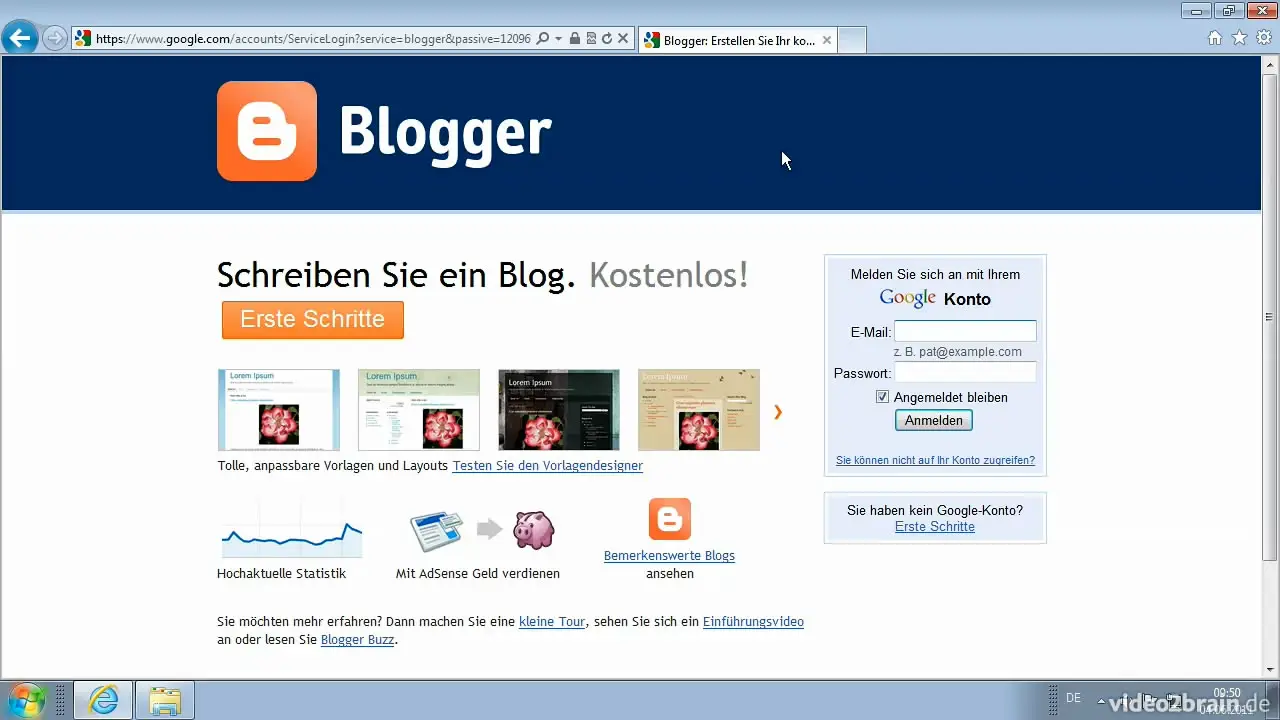Click the DE language indicator in taskbar
The height and width of the screenshot is (720, 1280).
[1073, 698]
